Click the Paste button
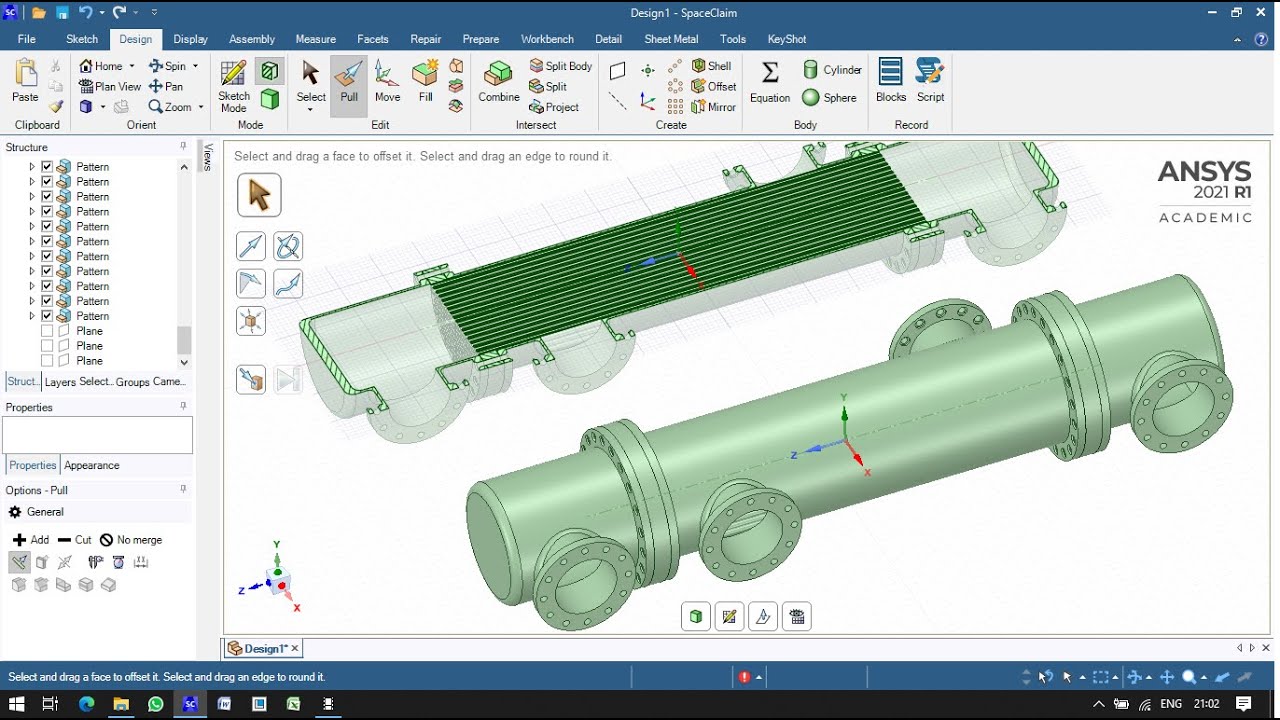The image size is (1280, 720). (25, 82)
